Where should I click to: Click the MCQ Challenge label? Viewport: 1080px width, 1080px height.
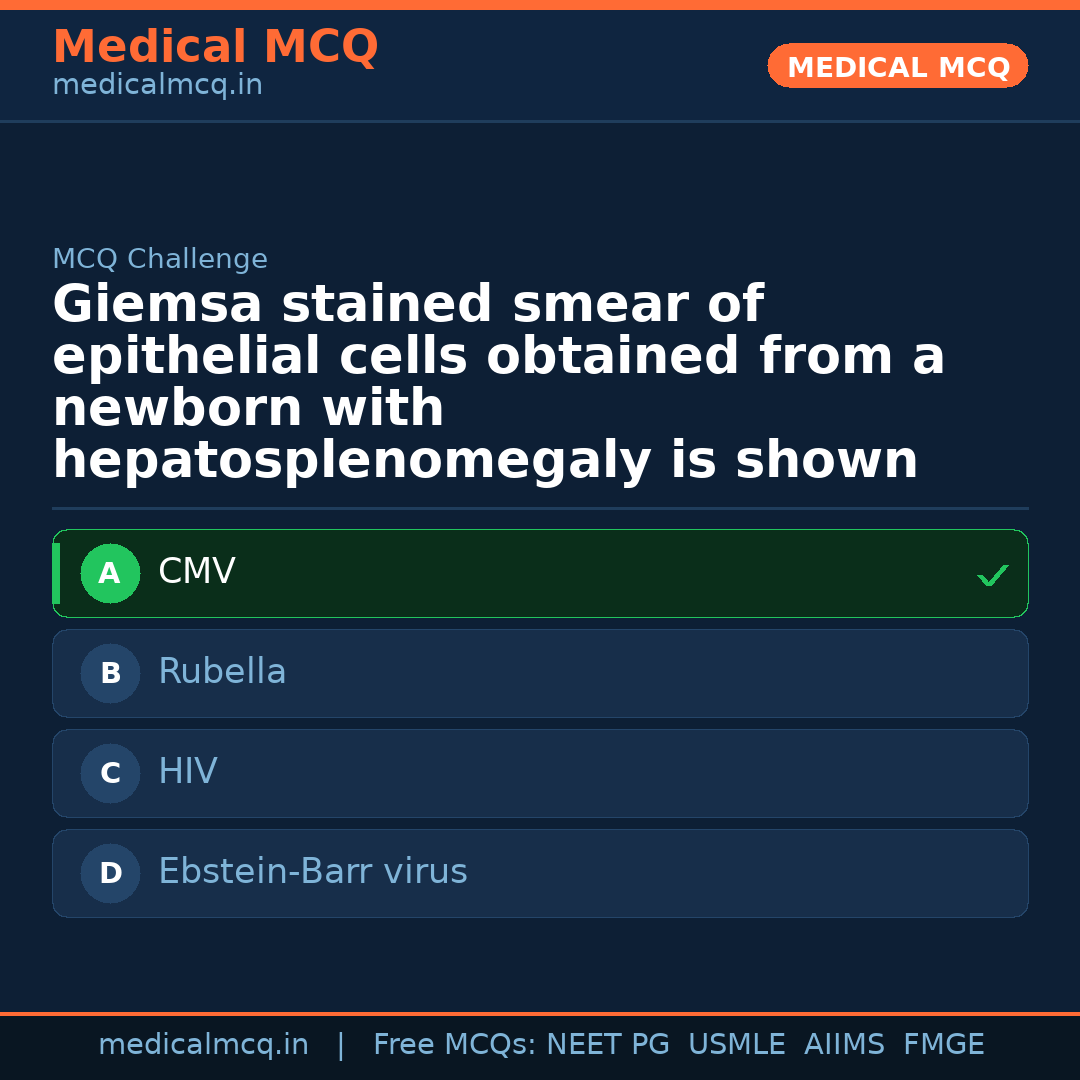160,260
